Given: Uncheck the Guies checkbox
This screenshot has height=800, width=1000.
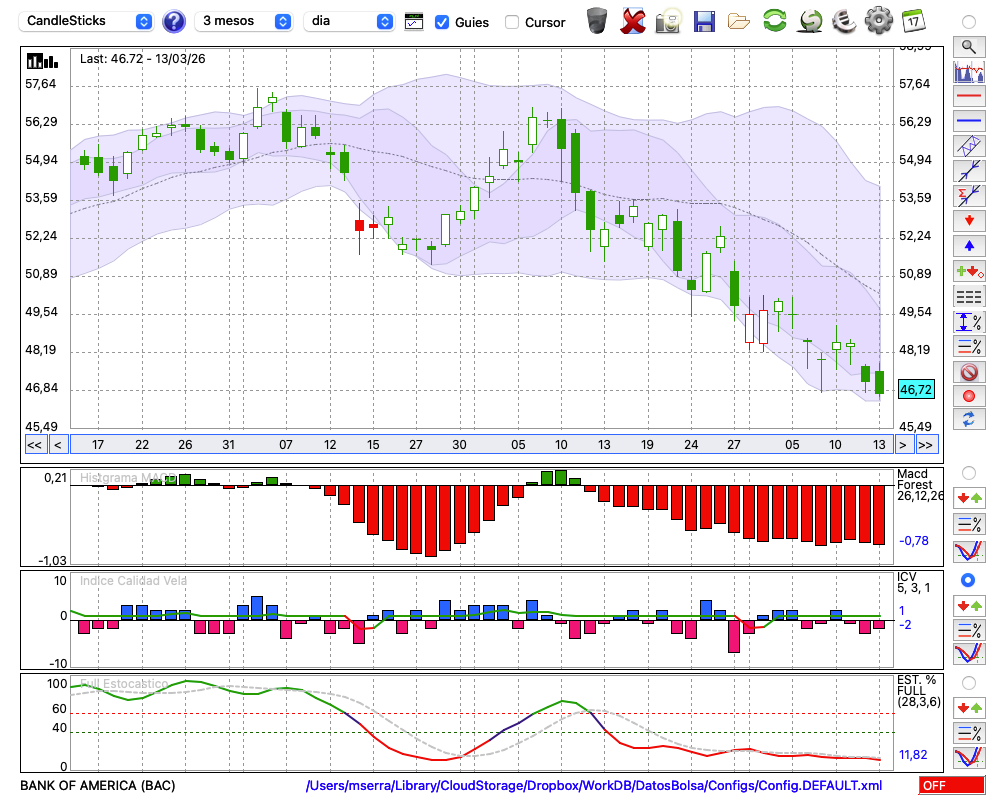Looking at the screenshot, I should point(442,22).
